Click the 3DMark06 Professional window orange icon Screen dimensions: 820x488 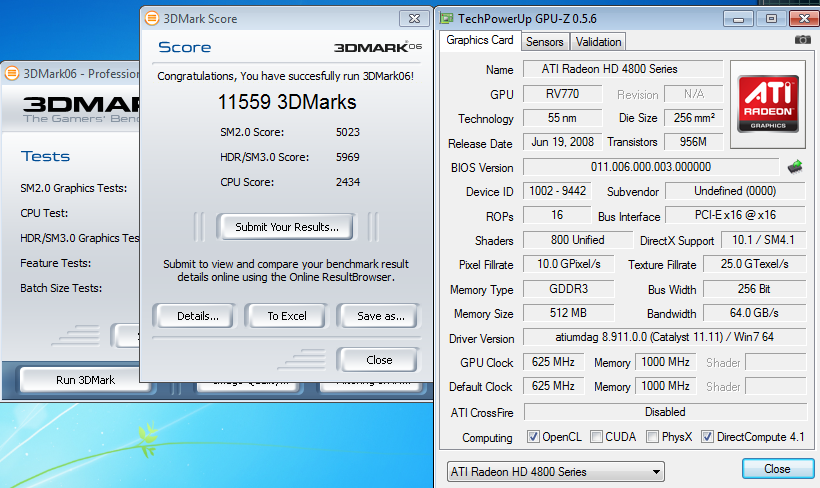12,74
